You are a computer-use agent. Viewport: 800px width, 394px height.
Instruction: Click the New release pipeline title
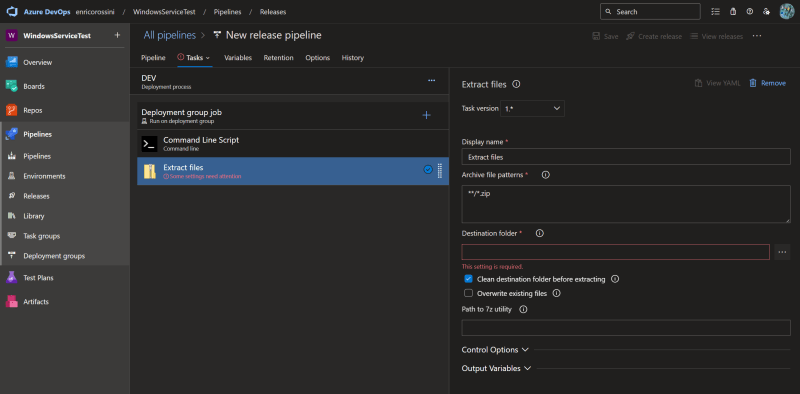pyautogui.click(x=273, y=35)
